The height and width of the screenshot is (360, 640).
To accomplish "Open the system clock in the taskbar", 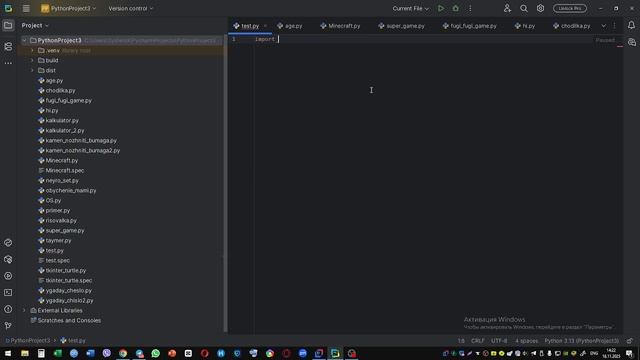I will tap(611, 353).
